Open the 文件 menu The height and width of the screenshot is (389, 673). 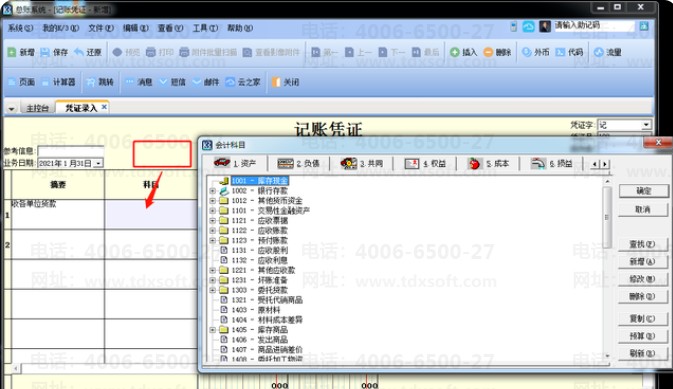coord(101,28)
